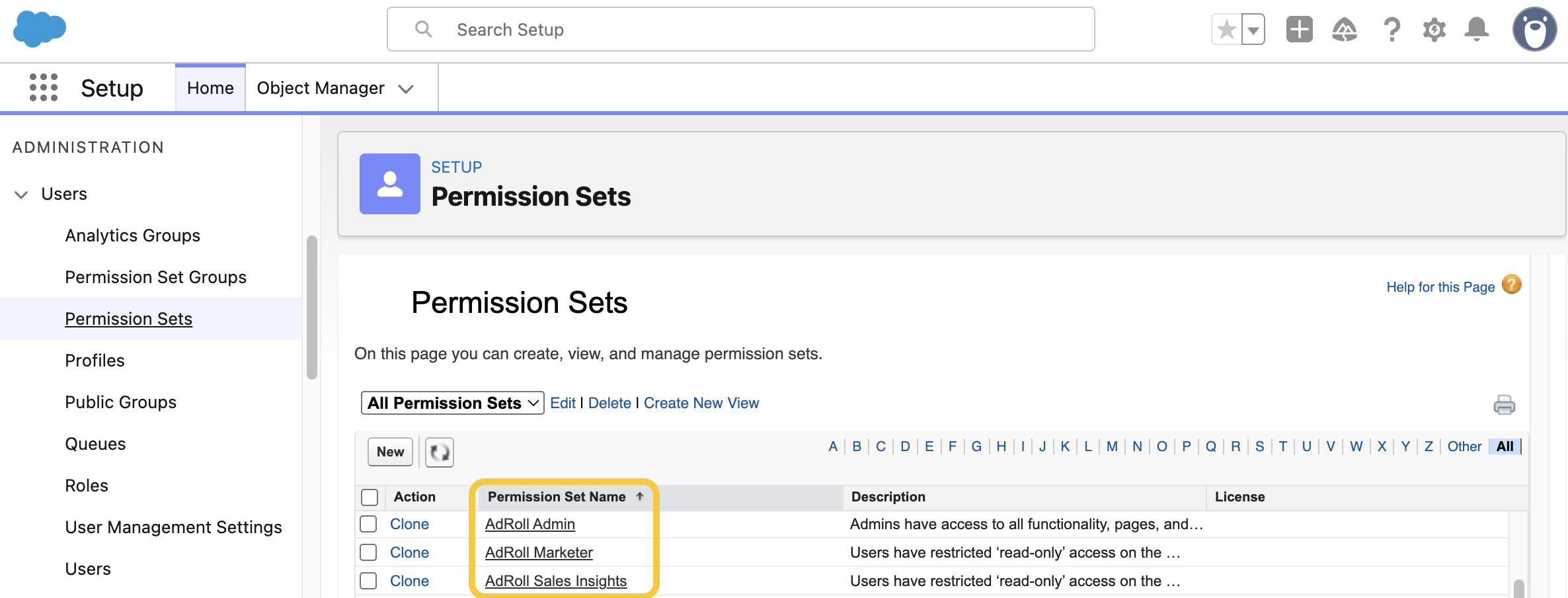Collapse the Users section in sidebar

point(21,194)
